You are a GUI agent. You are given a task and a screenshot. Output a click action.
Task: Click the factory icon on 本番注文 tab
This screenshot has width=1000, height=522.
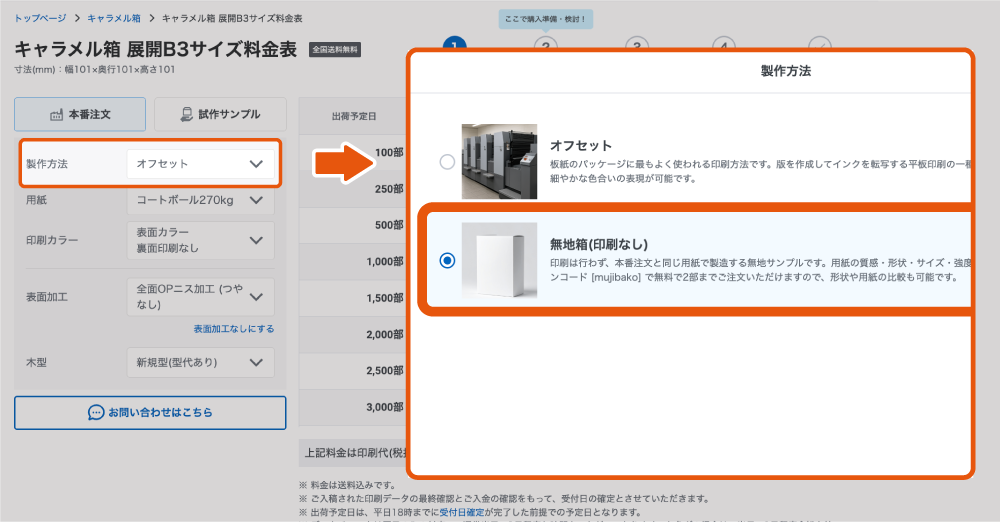(57, 115)
